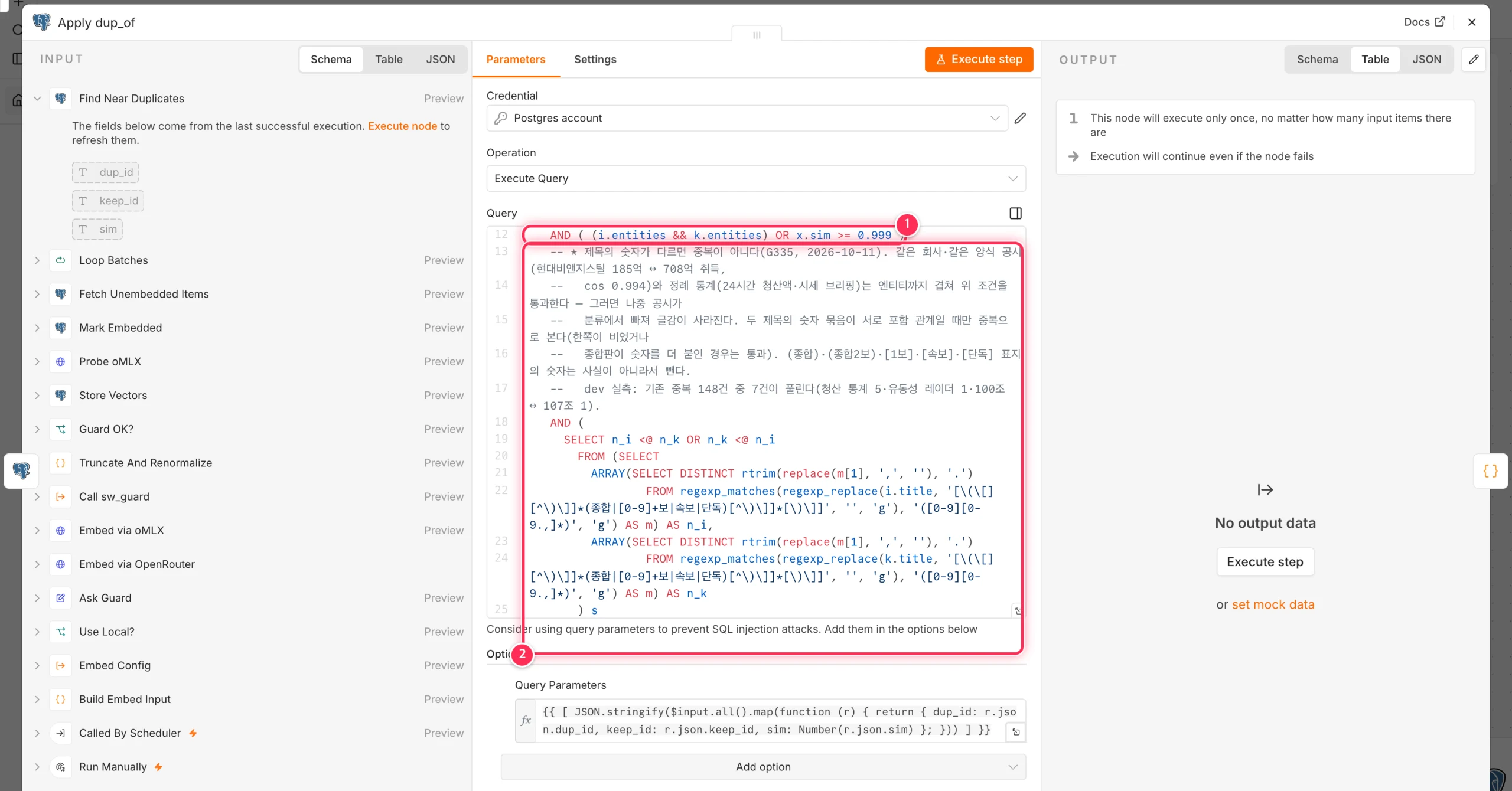Image resolution: width=1512 pixels, height=791 pixels.
Task: Click the Called By Scheduler trigger icon
Action: [60, 733]
